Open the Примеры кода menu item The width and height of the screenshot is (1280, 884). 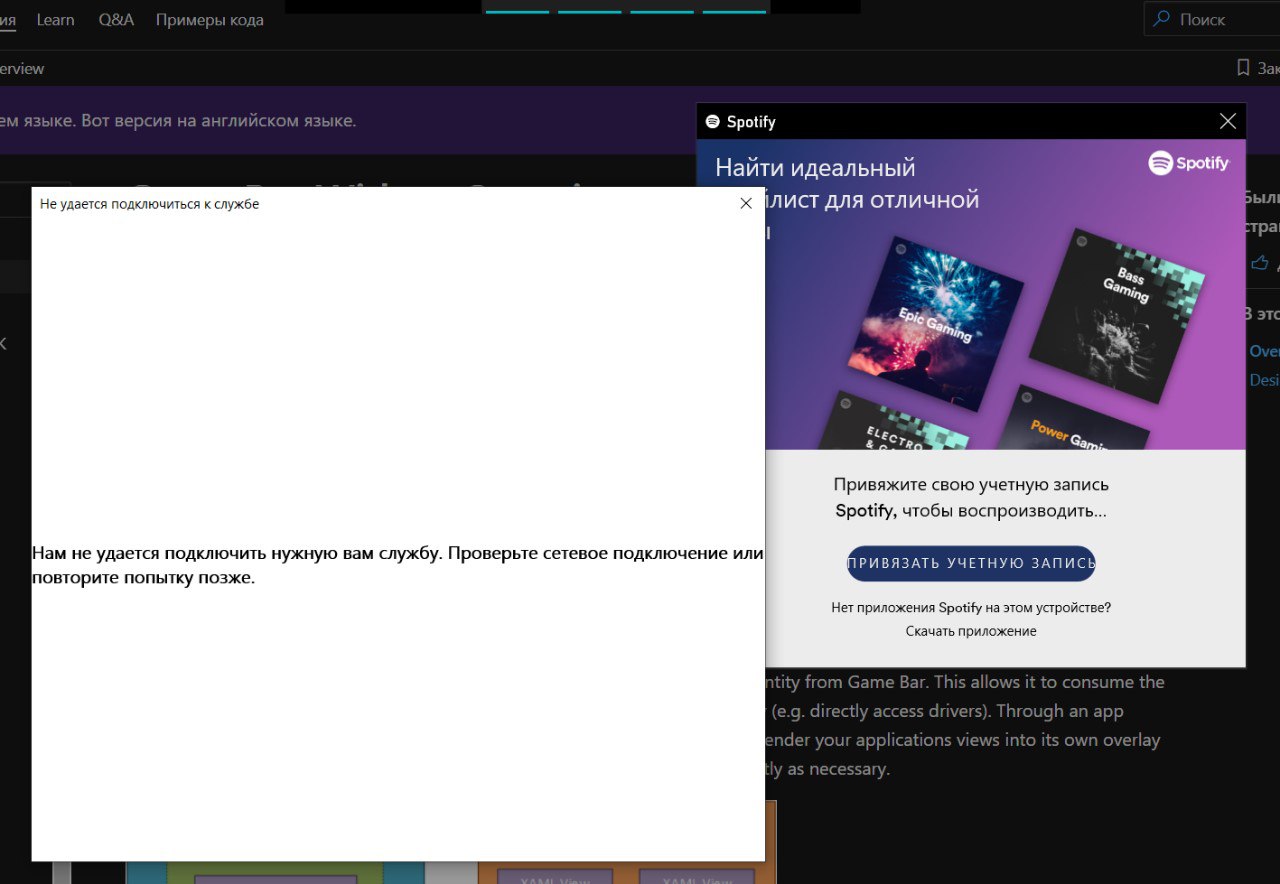[210, 20]
